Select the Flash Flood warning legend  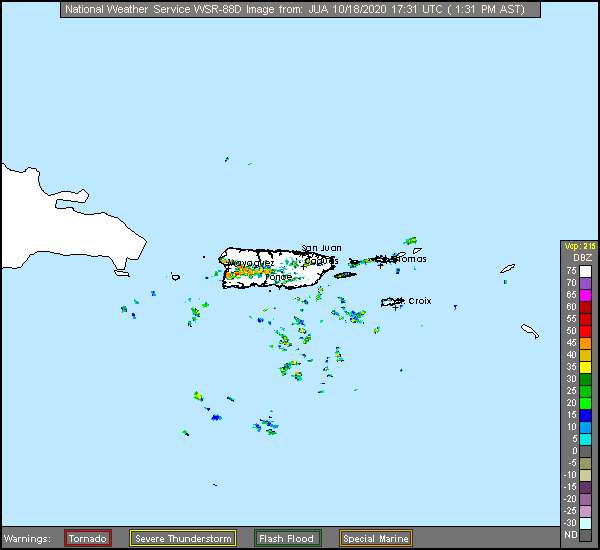[287, 538]
